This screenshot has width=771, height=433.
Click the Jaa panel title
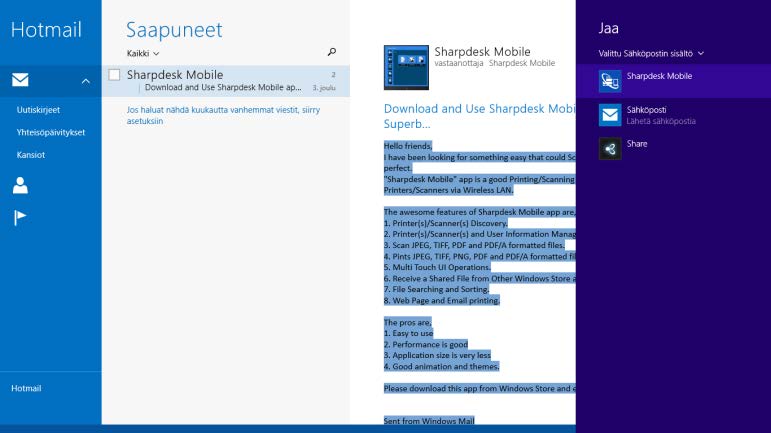click(x=608, y=29)
